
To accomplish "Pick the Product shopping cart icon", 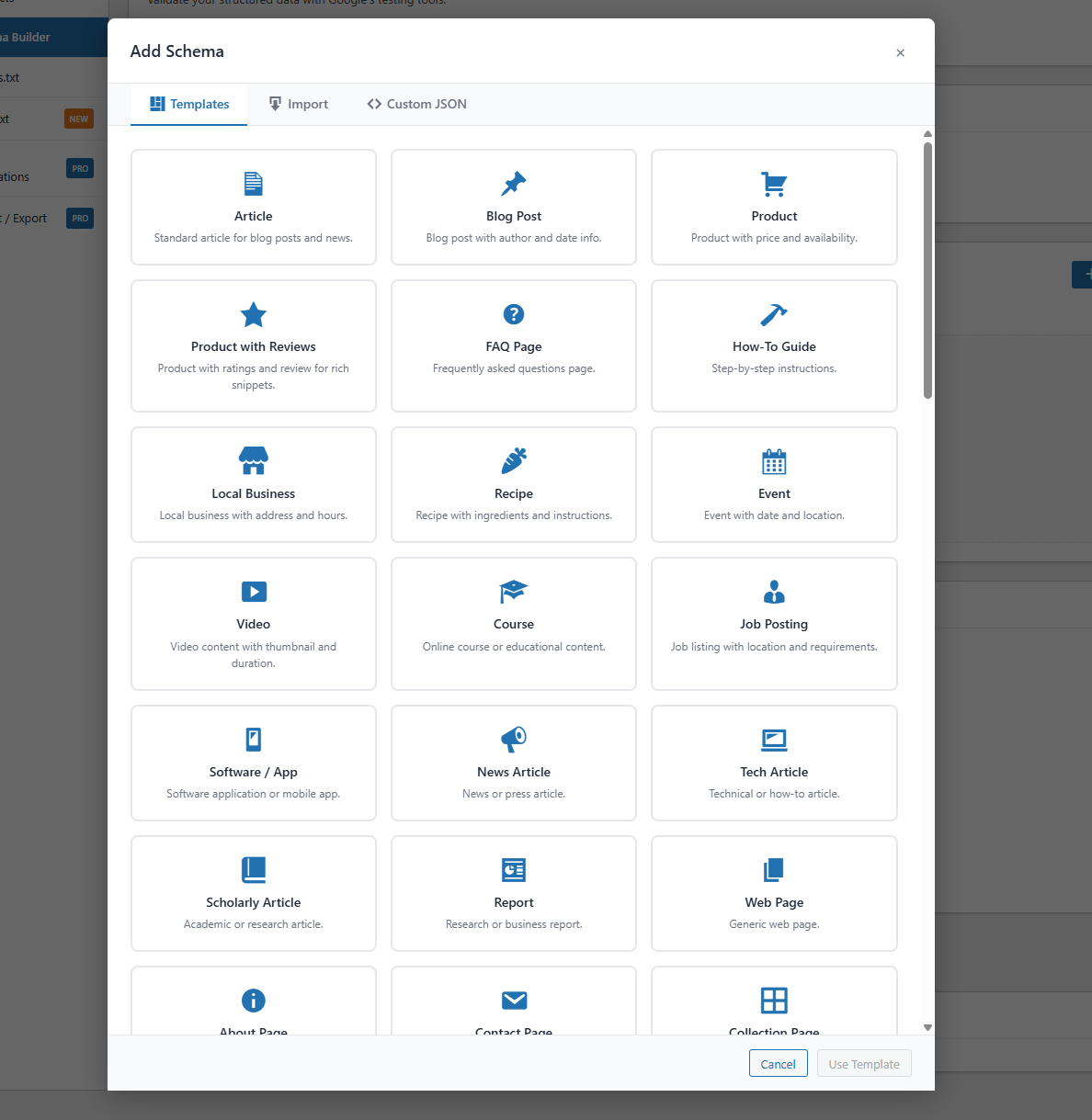I will pyautogui.click(x=773, y=184).
